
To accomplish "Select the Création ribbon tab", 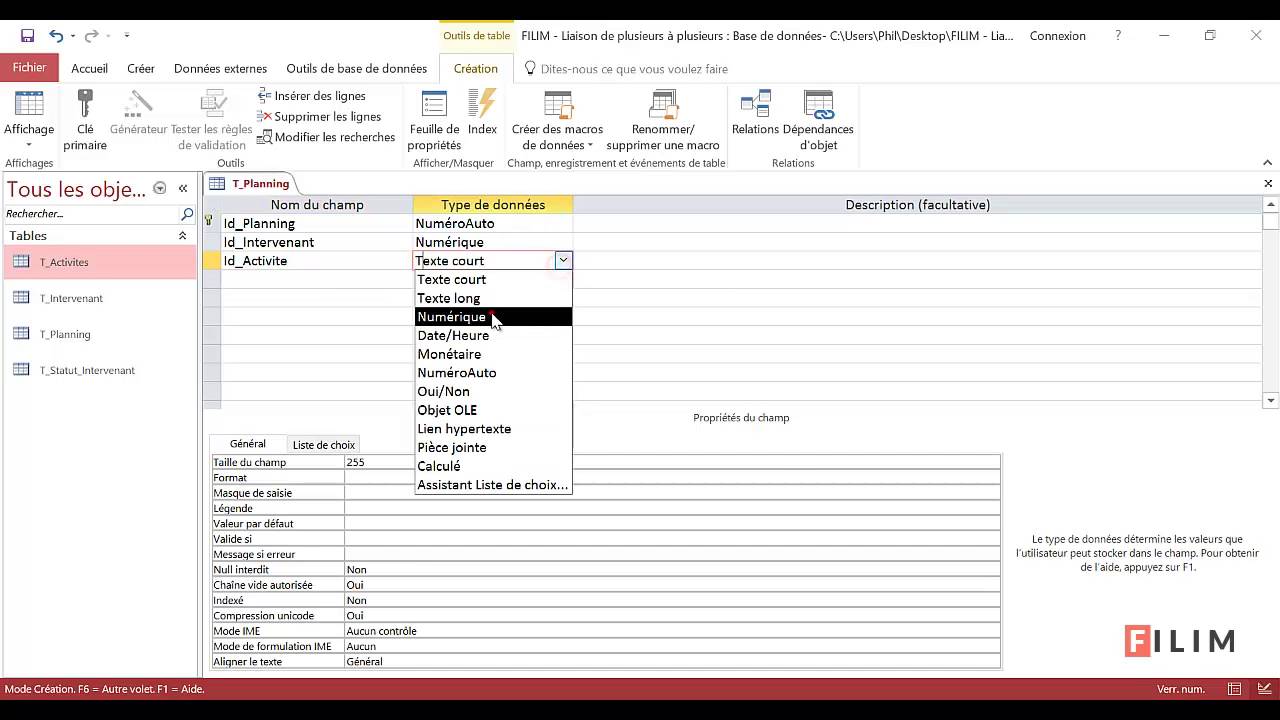I will coord(476,69).
